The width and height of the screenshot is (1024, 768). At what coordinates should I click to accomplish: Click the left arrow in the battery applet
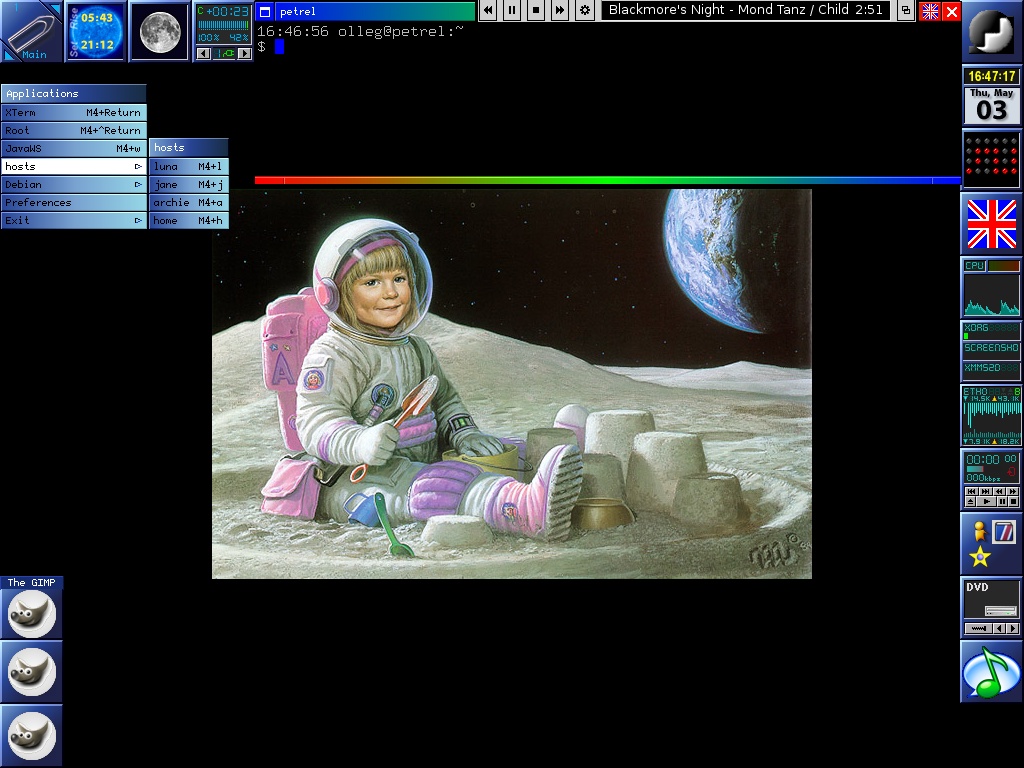click(x=204, y=54)
